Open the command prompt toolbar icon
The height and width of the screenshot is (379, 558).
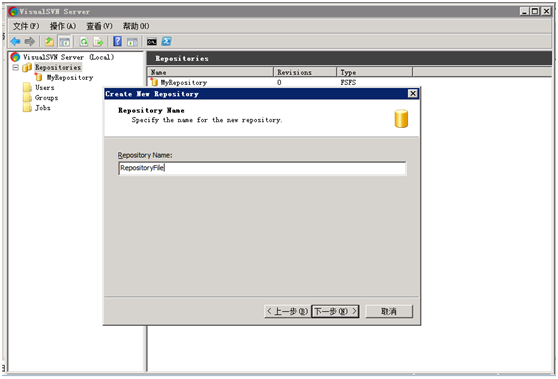(152, 42)
